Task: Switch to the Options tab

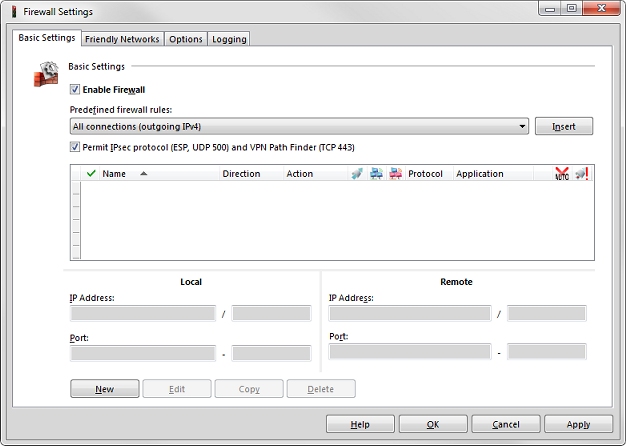Action: [186, 39]
